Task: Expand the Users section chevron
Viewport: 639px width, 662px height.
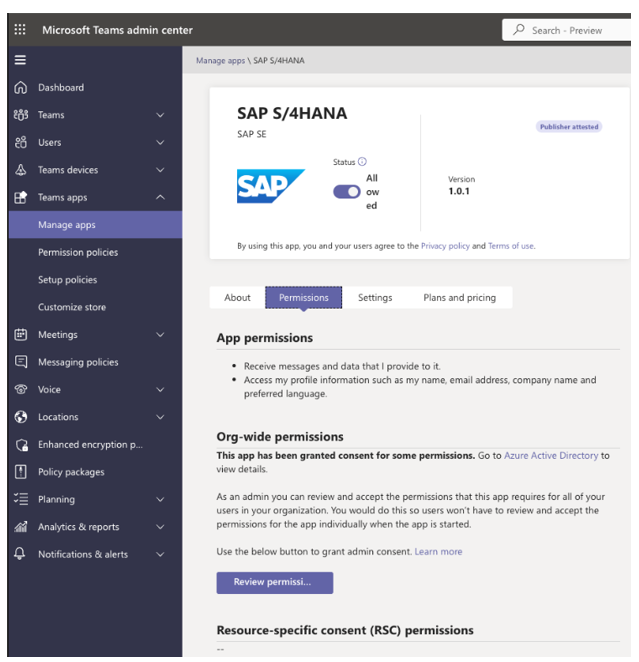Action: coord(160,143)
